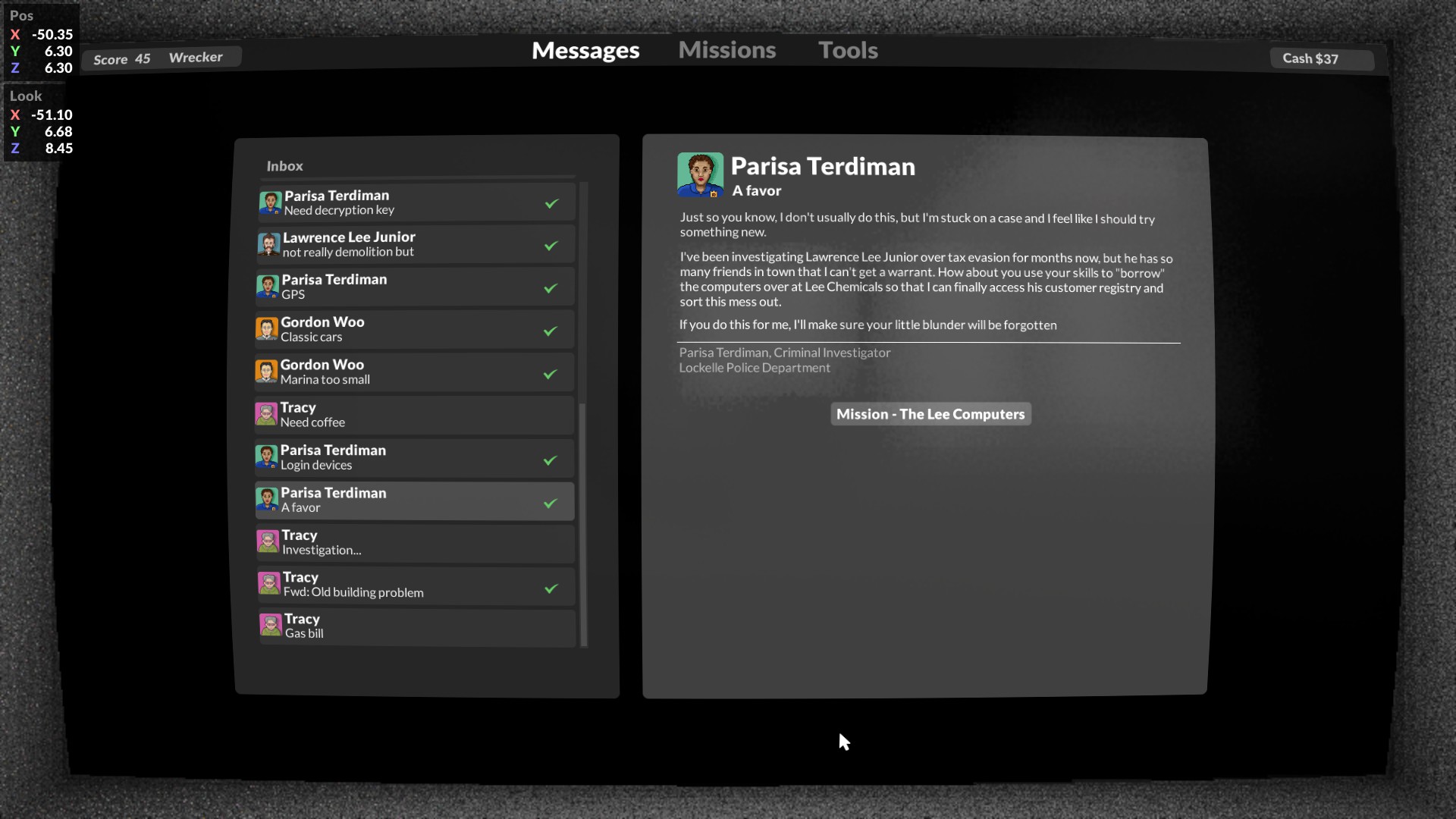
Task: Click Tracy avatar beside Gas bill
Action: pos(271,625)
